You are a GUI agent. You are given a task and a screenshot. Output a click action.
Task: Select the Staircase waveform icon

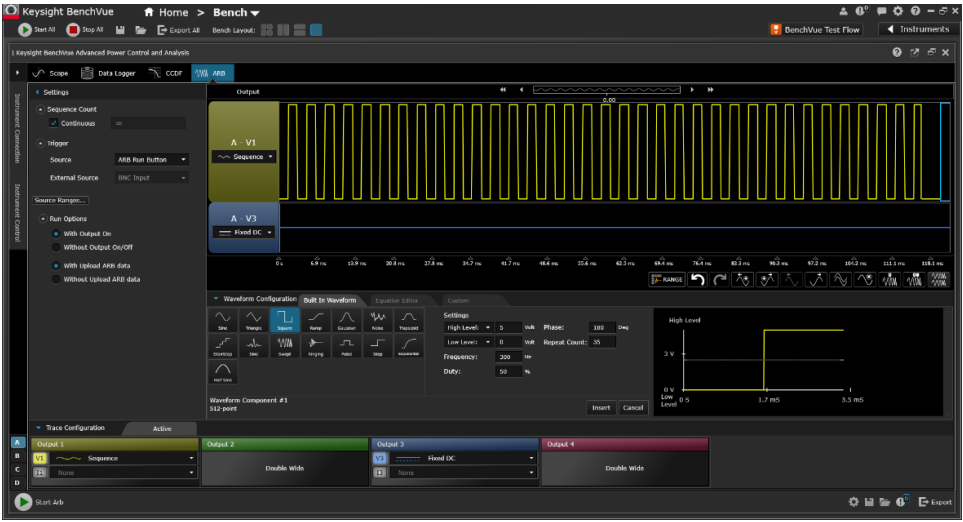[x=222, y=346]
